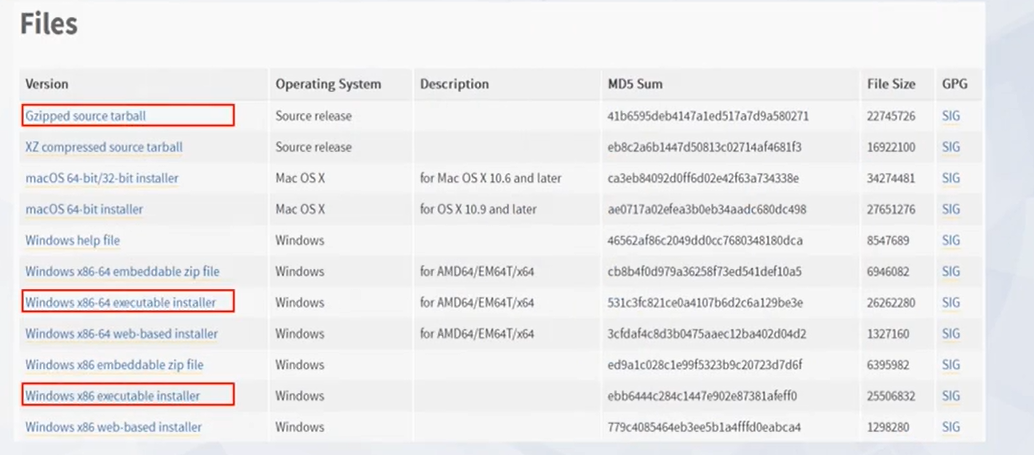Open the Windows help file link
1034x455 pixels.
[x=73, y=241]
